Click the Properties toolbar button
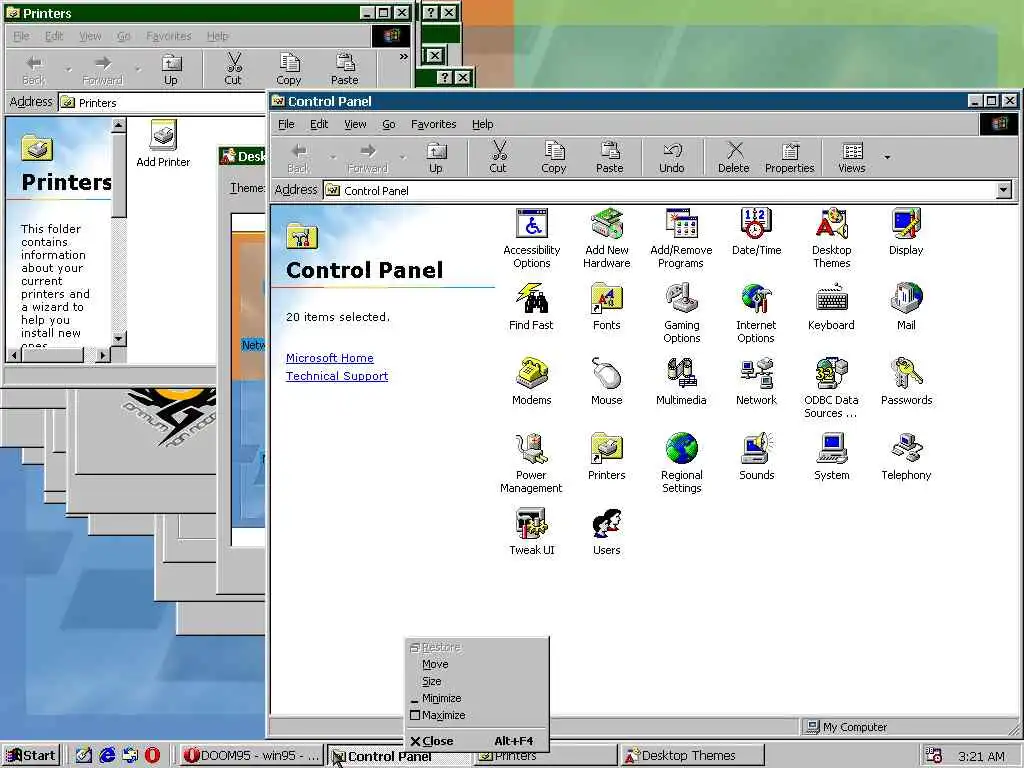 point(790,157)
